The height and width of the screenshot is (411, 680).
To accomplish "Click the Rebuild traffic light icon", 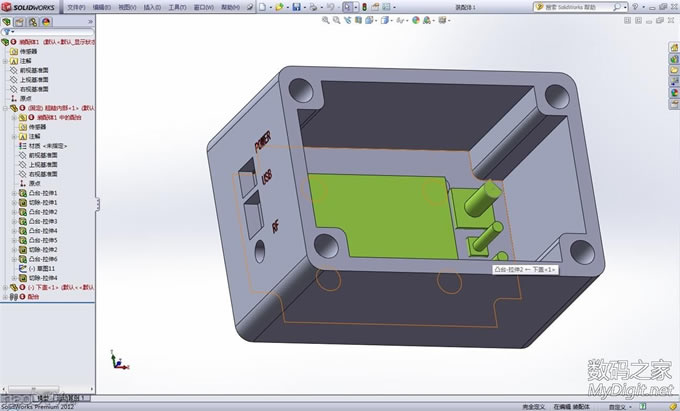I will 363,7.
